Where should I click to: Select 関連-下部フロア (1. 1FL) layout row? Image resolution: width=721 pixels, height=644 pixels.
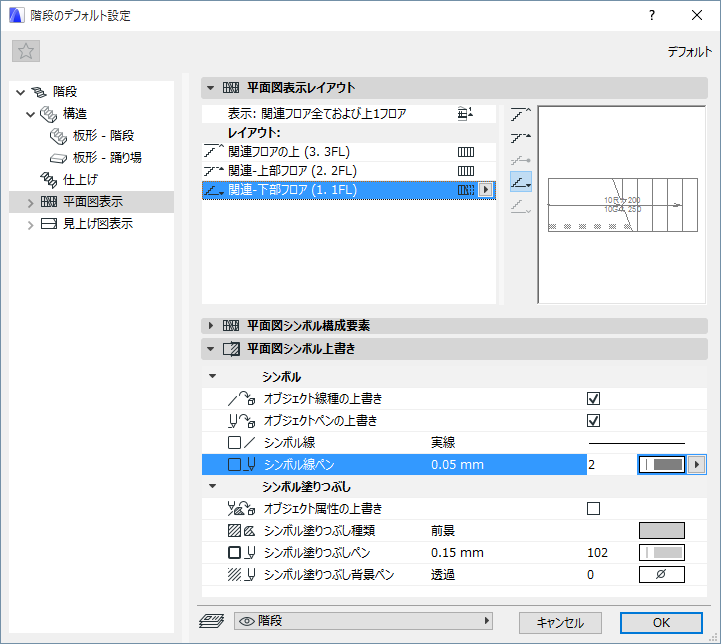tap(349, 190)
